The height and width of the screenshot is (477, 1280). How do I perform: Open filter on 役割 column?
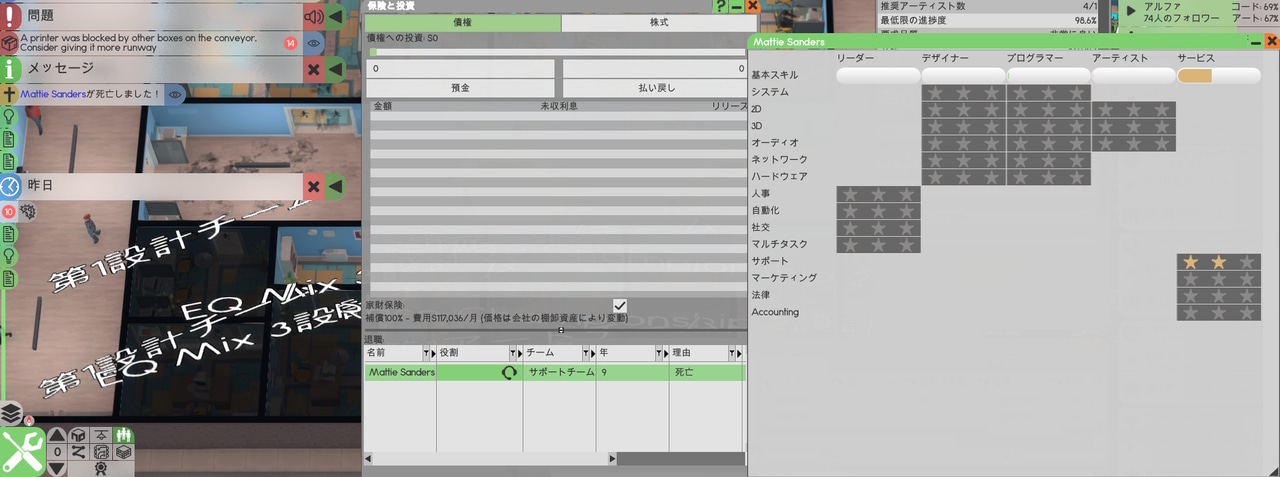514,354
